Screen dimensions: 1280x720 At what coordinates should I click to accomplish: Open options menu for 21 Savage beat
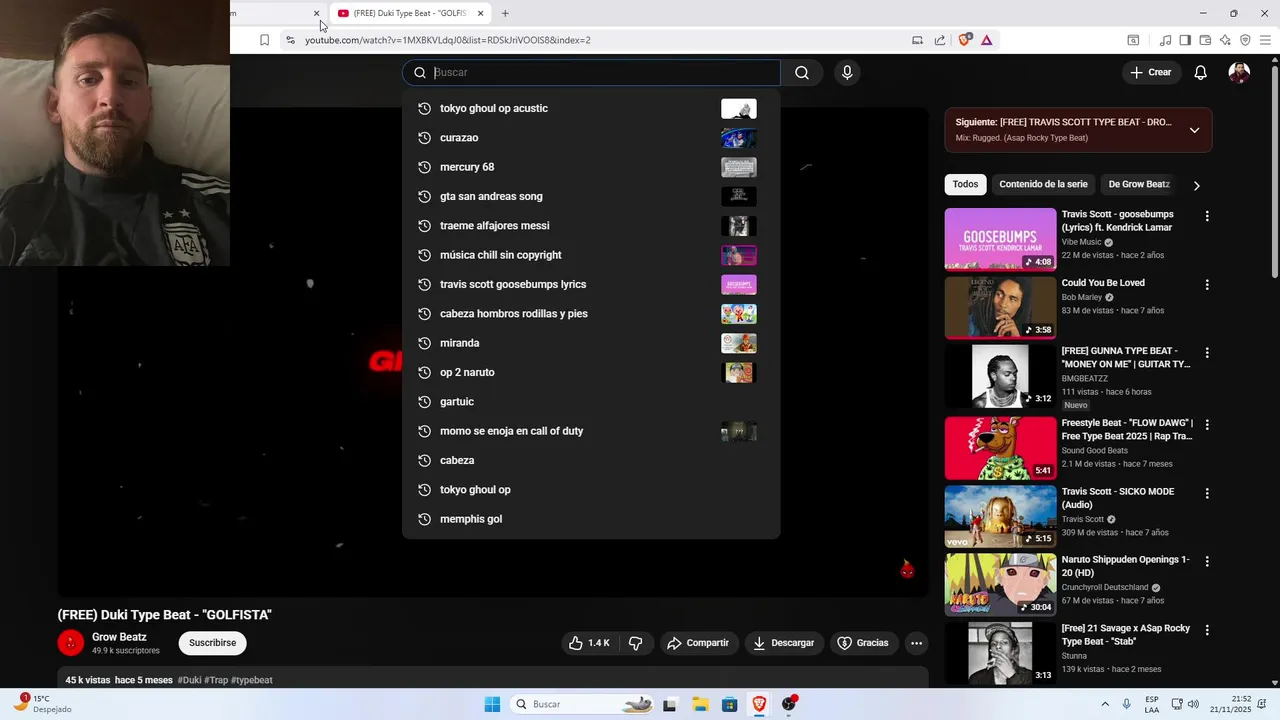[x=1207, y=630]
